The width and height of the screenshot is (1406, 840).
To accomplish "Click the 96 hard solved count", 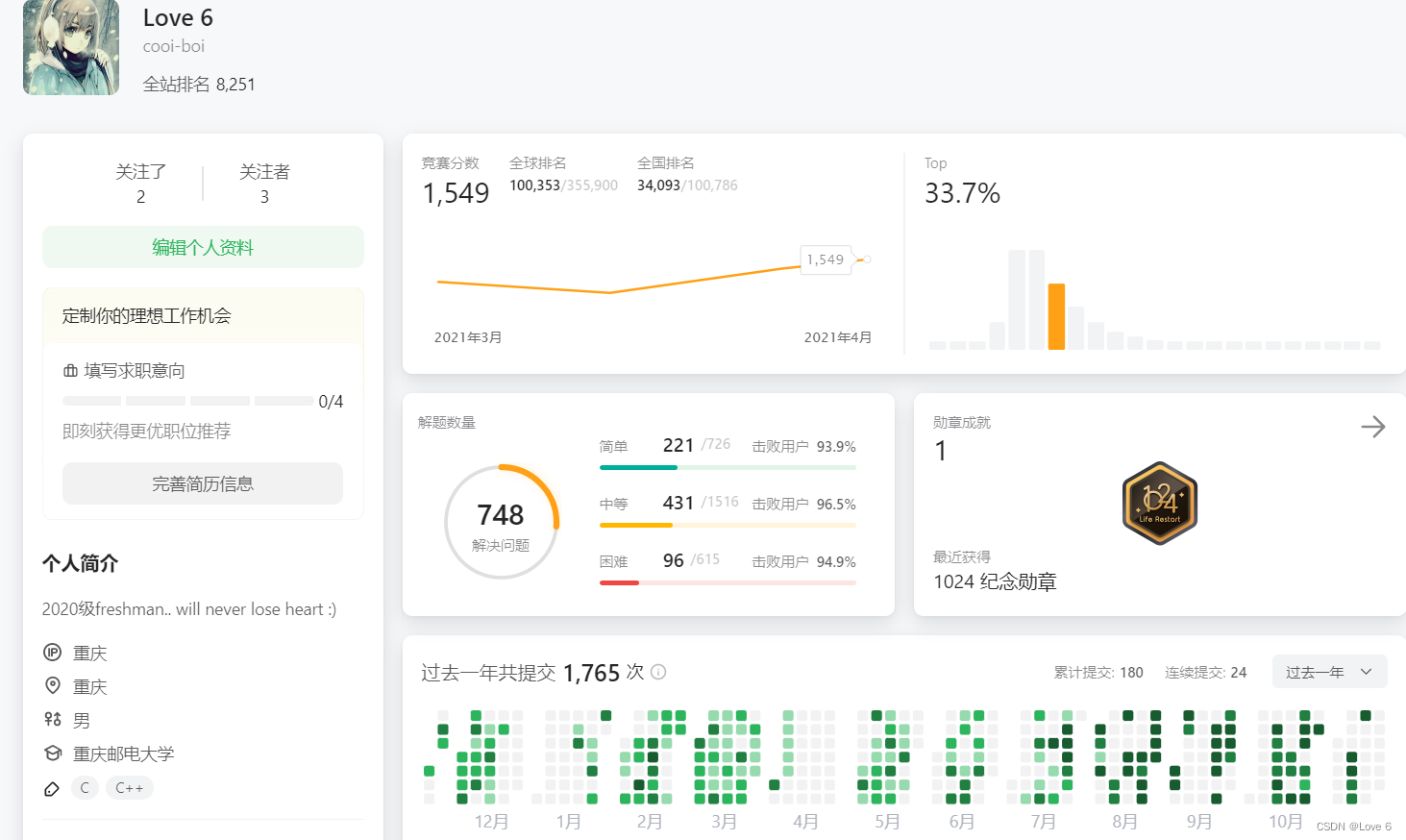I will pyautogui.click(x=674, y=560).
